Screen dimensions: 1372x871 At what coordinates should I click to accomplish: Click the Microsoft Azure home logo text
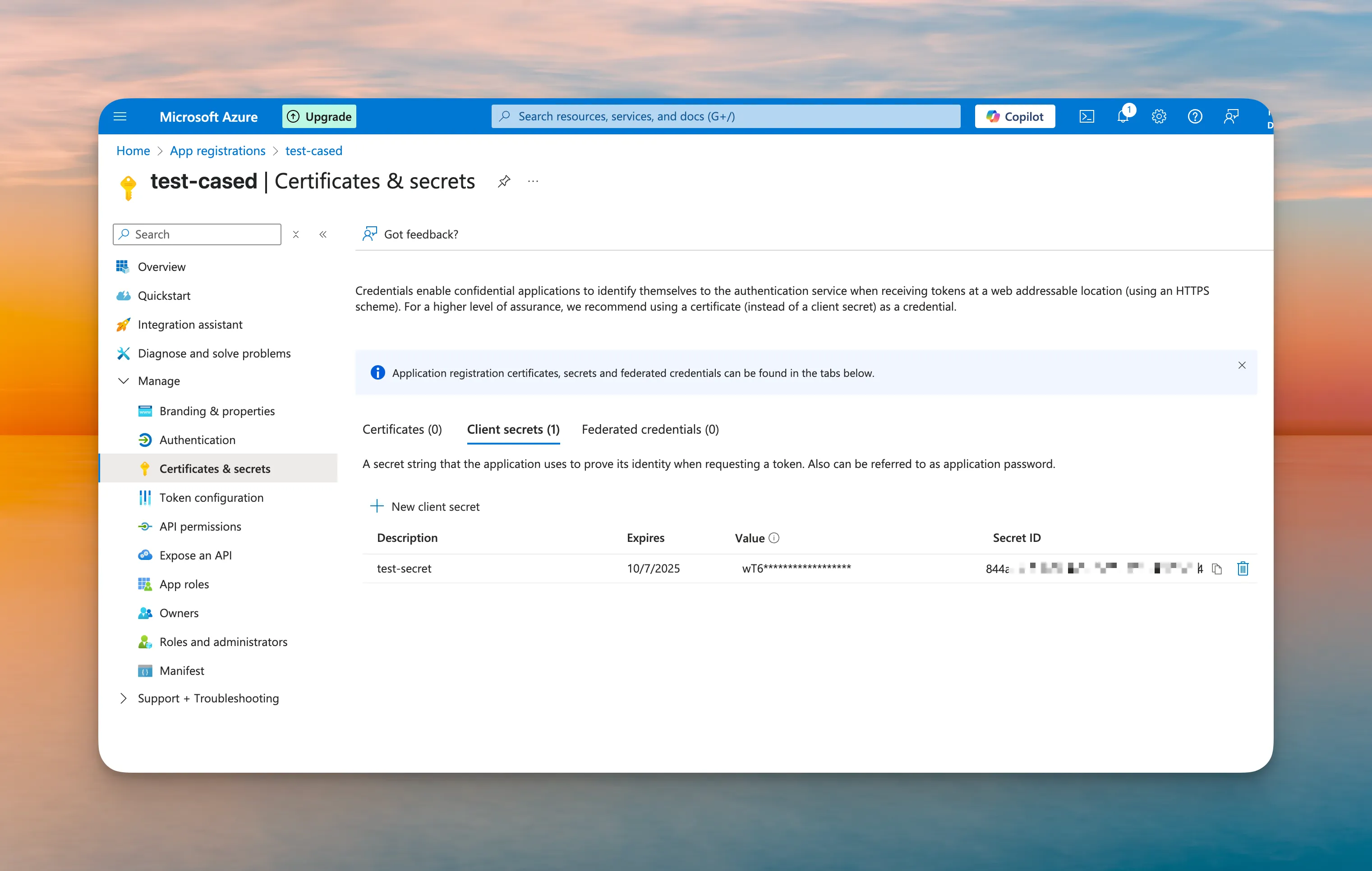coord(208,116)
